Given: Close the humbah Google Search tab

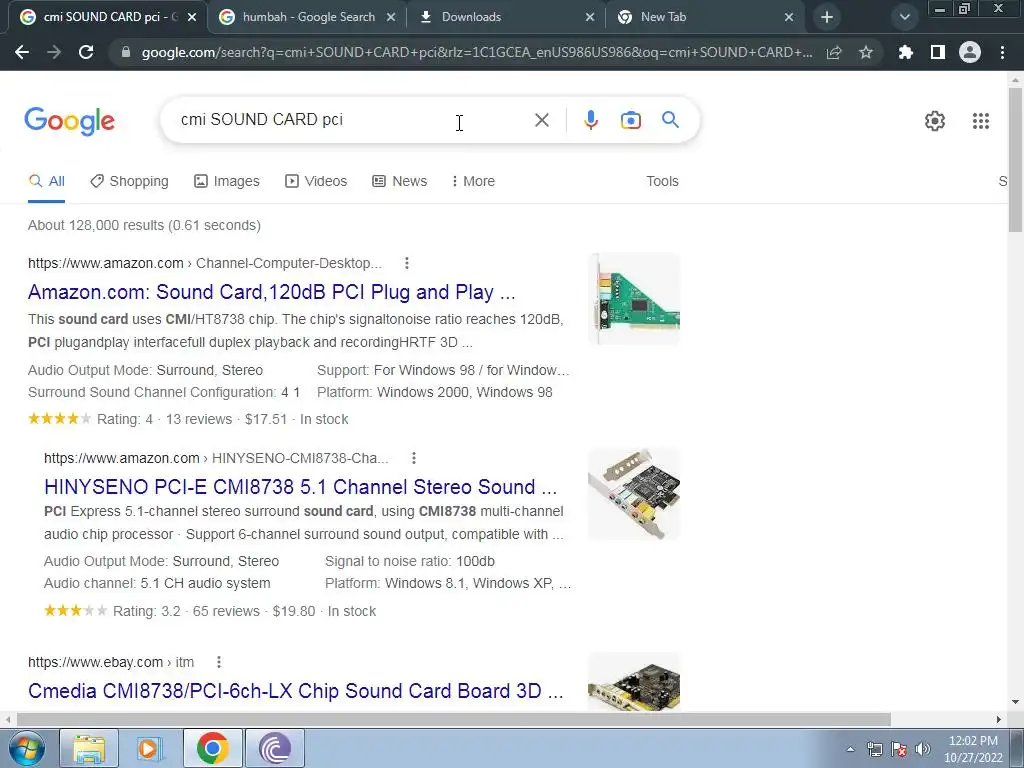Looking at the screenshot, I should 391,17.
